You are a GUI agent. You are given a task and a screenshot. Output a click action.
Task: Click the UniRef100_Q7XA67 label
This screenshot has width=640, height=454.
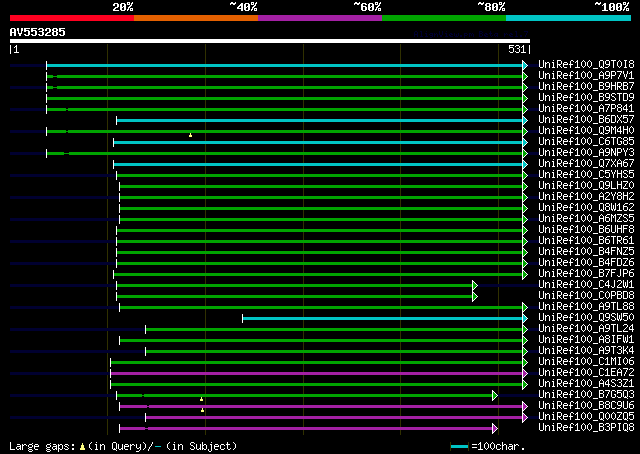point(586,164)
